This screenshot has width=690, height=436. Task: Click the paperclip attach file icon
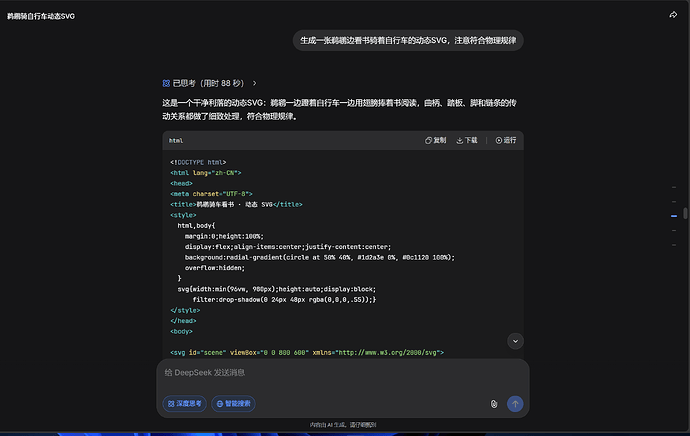coord(494,404)
